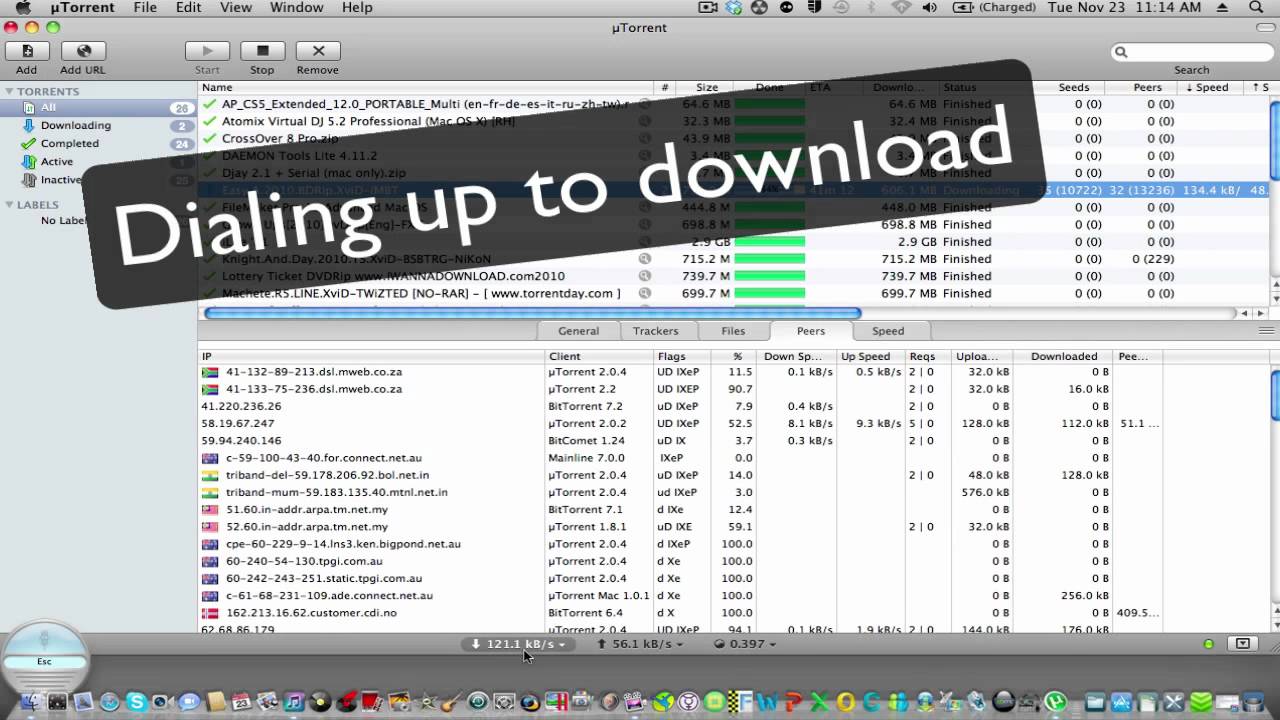The height and width of the screenshot is (720, 1280).
Task: Click flag icon of 41-132-89-213.dsl.mweb.co.za peer
Action: [210, 372]
